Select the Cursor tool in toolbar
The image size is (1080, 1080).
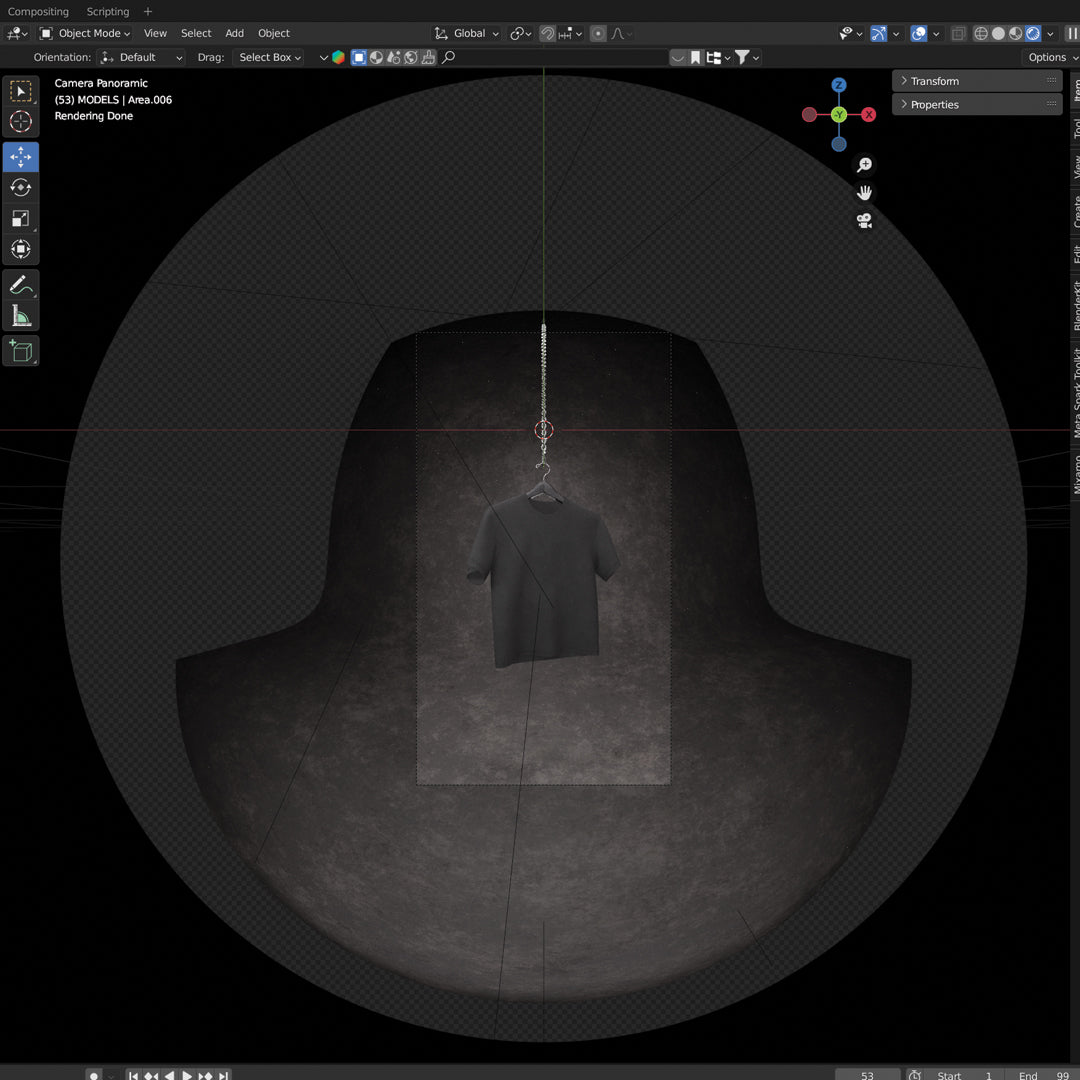pos(20,122)
